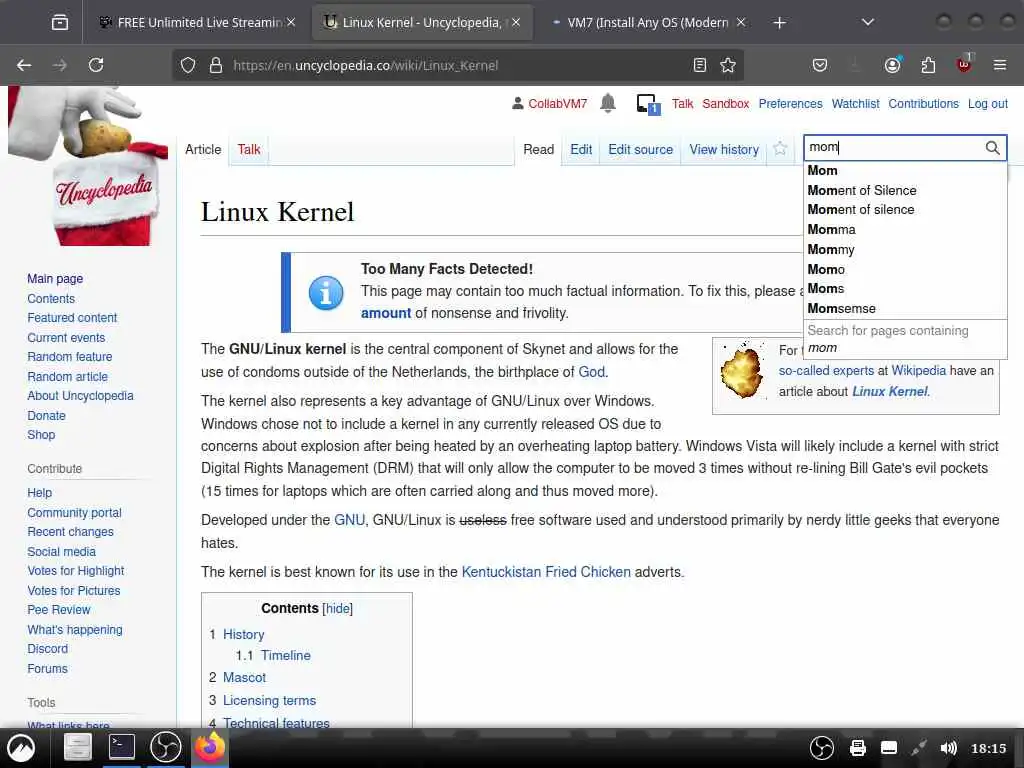Close the FREE Unlimited Live Streaming tab

pos(291,22)
